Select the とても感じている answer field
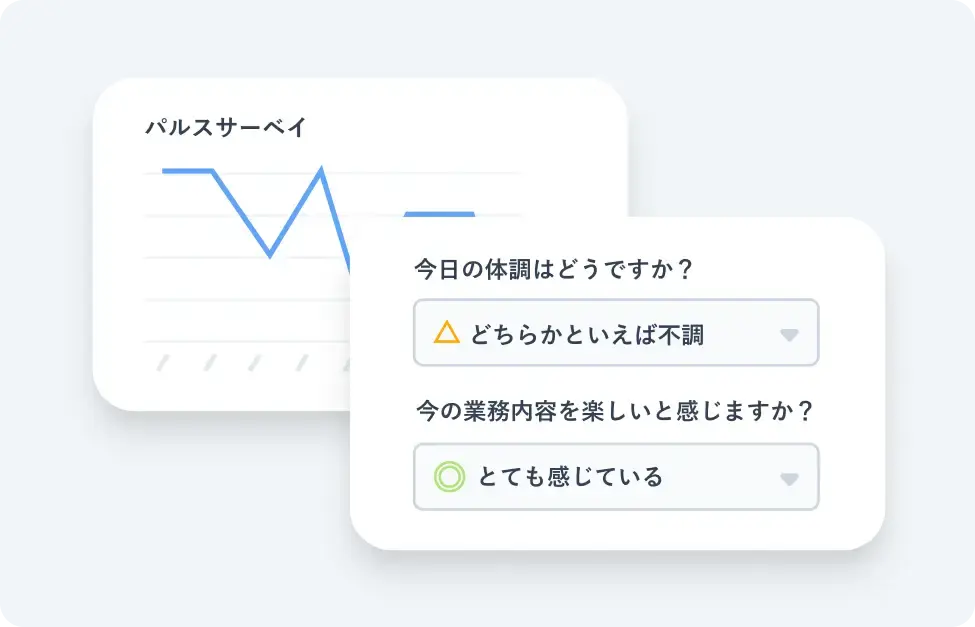This screenshot has height=627, width=975. [616, 477]
